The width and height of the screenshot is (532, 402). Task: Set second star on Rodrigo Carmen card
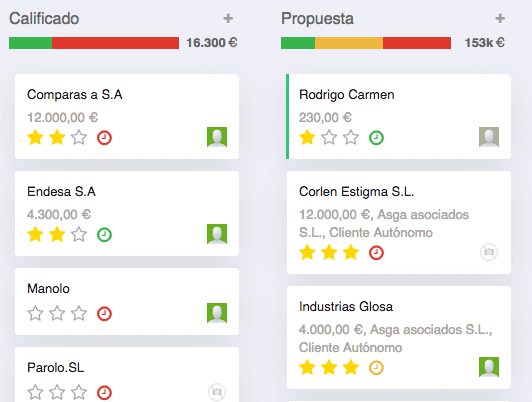(x=329, y=138)
